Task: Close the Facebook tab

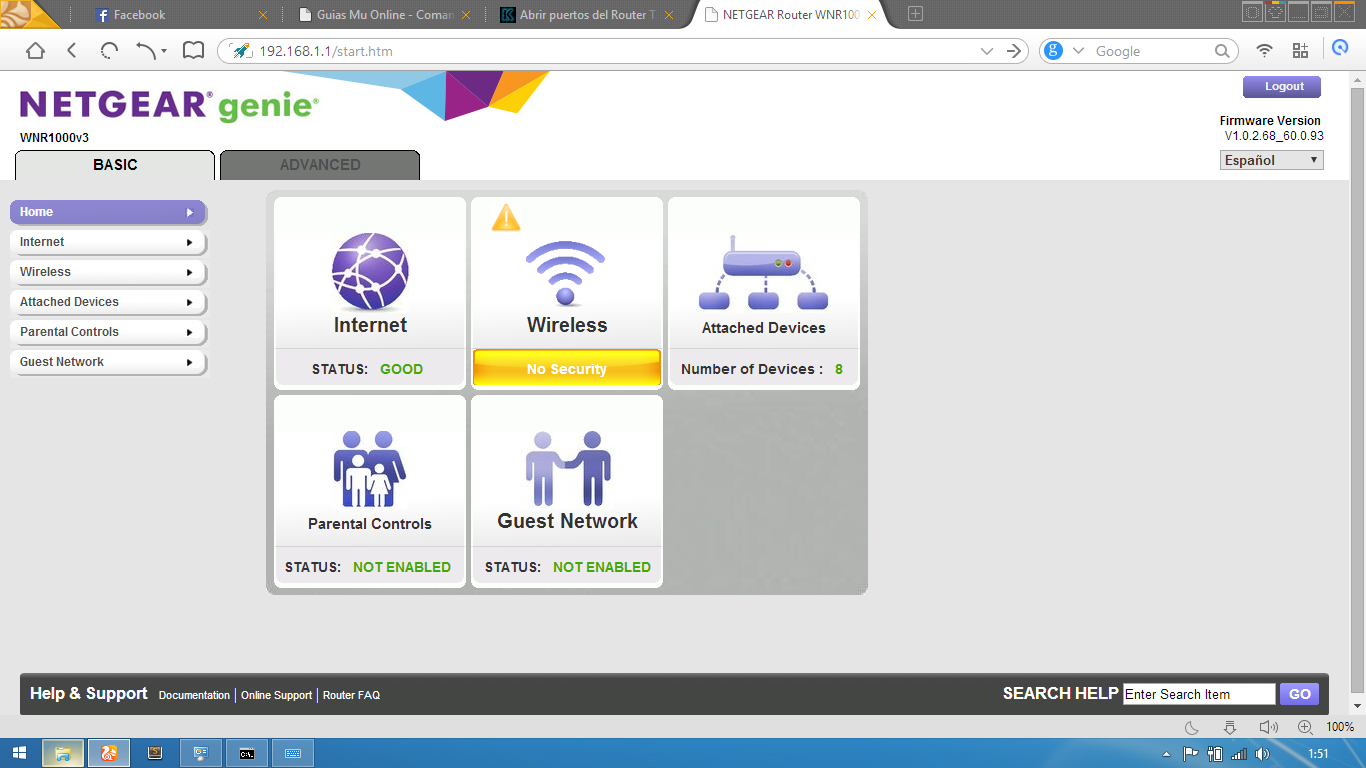Action: click(x=263, y=15)
